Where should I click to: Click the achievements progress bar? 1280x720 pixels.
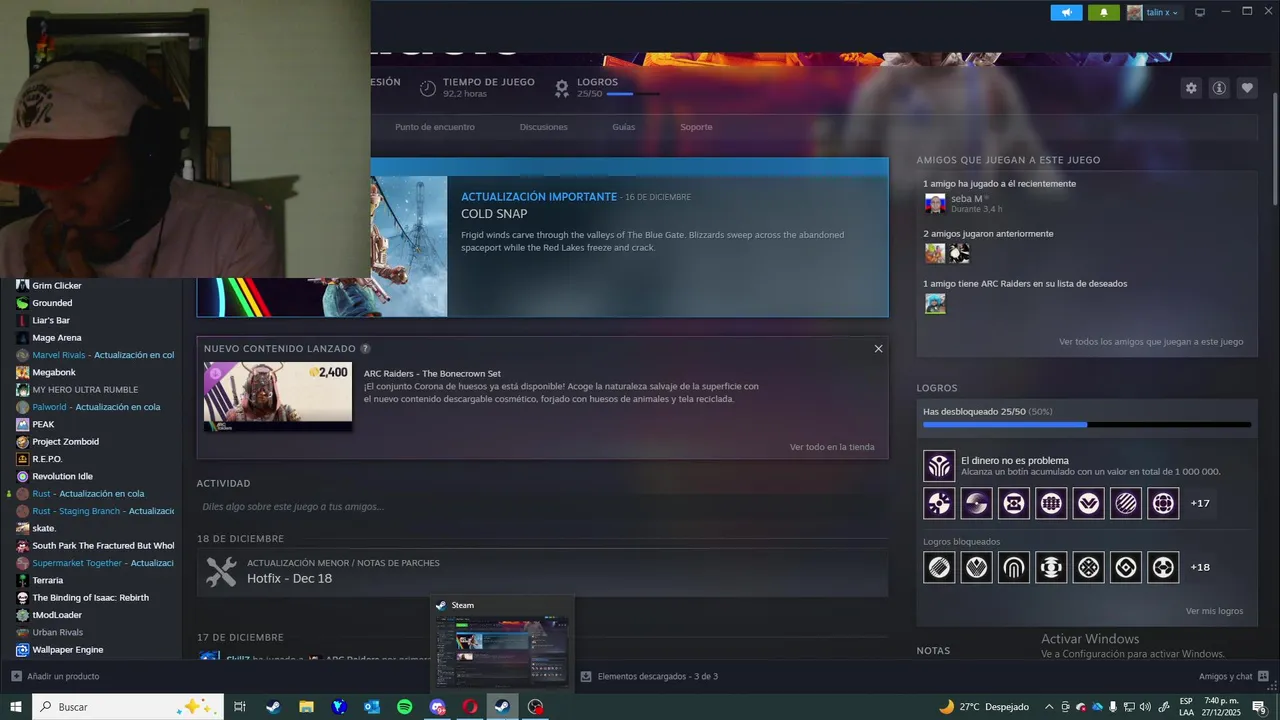[x=1087, y=425]
